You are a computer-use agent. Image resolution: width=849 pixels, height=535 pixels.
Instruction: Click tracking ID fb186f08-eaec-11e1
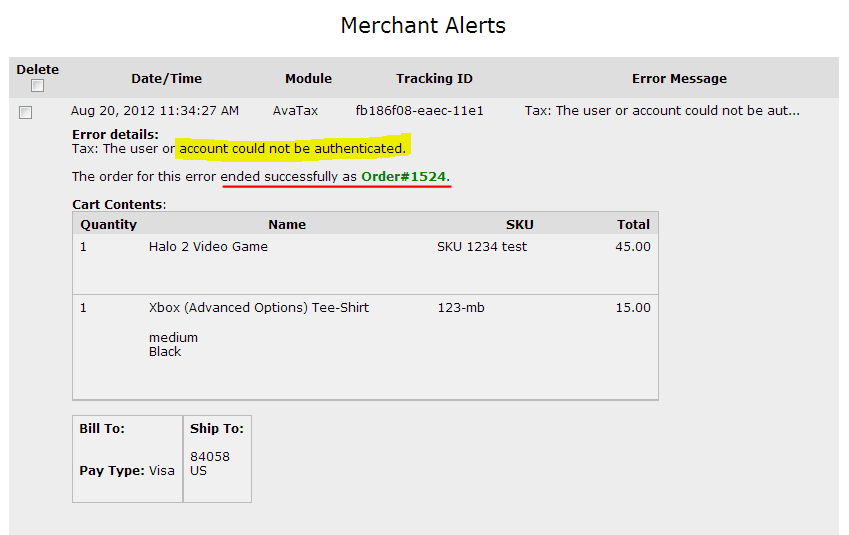click(x=419, y=111)
